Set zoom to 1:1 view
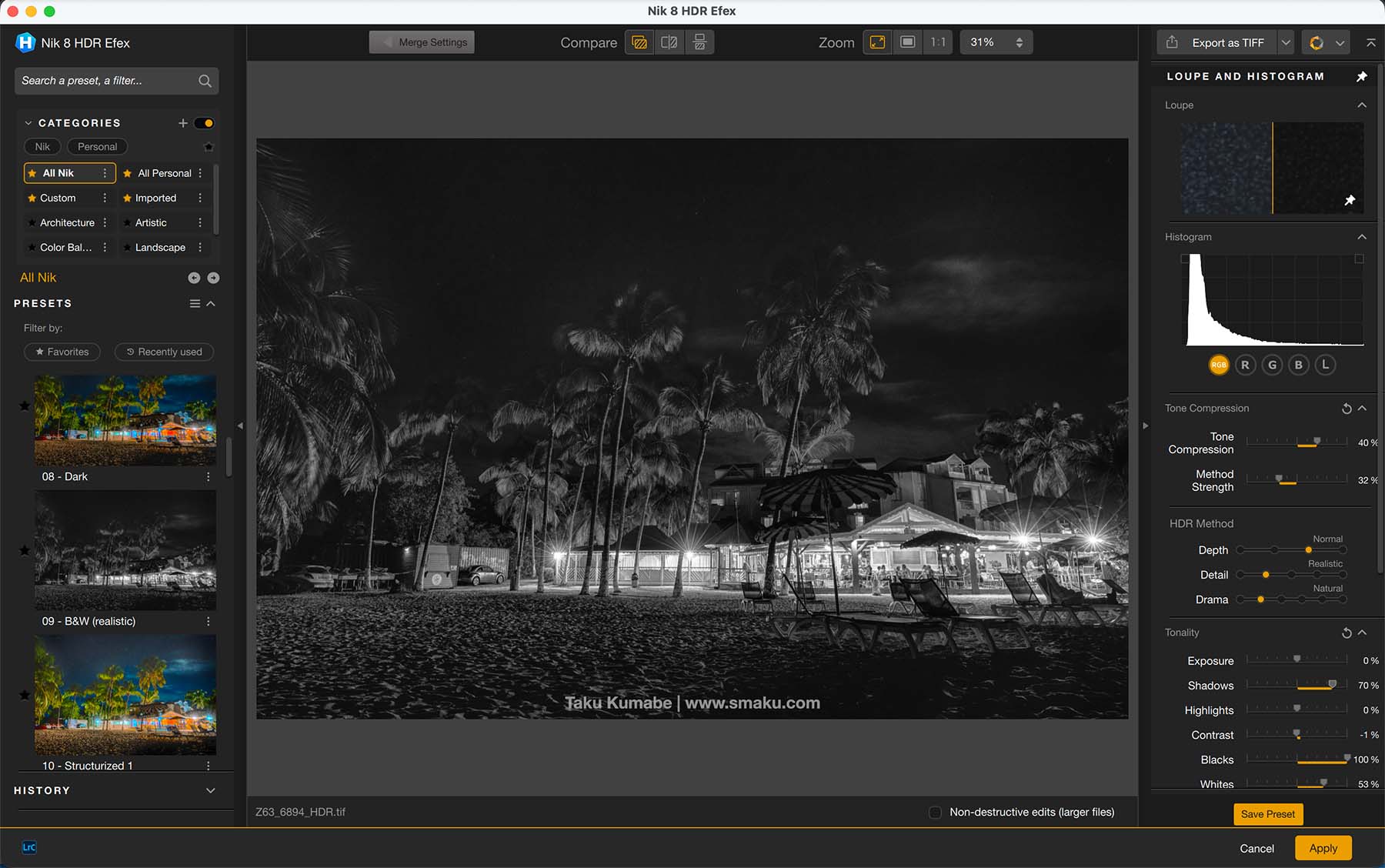Viewport: 1385px width, 868px height. coord(938,42)
